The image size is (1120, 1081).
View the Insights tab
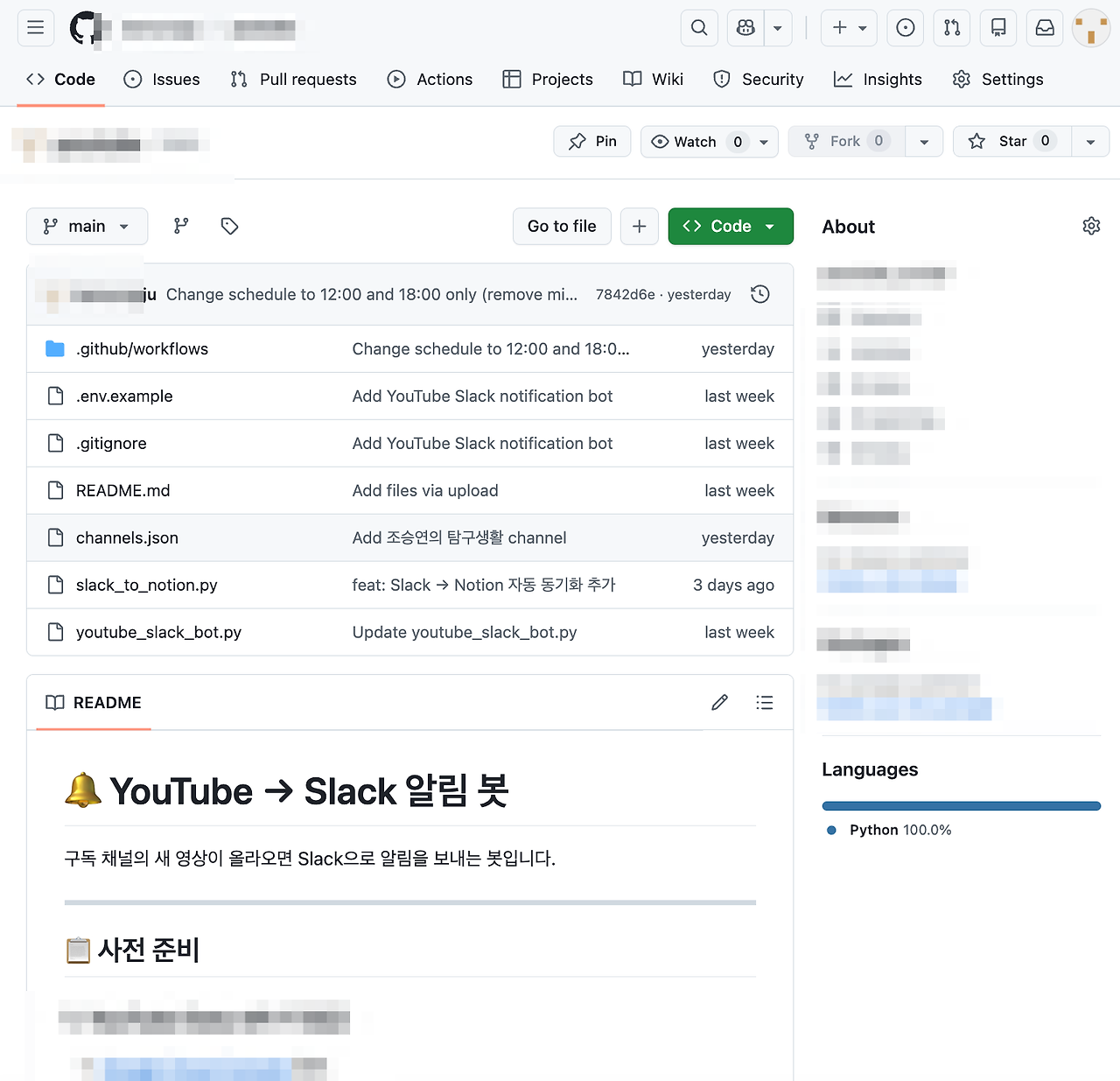878,80
